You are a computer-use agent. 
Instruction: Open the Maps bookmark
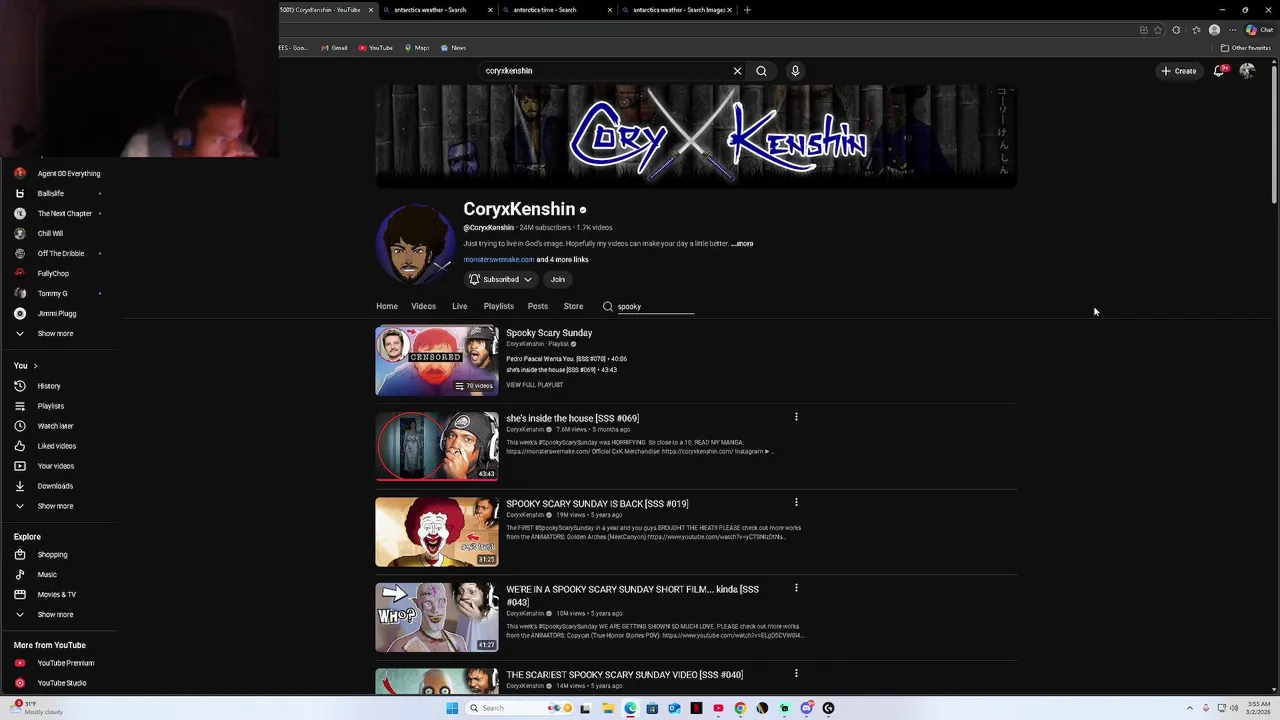(x=416, y=48)
